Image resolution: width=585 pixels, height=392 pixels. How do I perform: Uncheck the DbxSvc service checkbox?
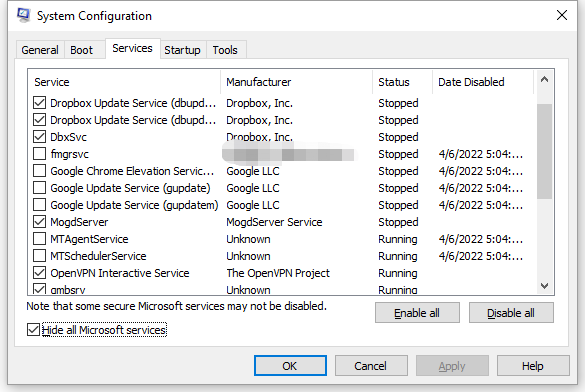40,137
